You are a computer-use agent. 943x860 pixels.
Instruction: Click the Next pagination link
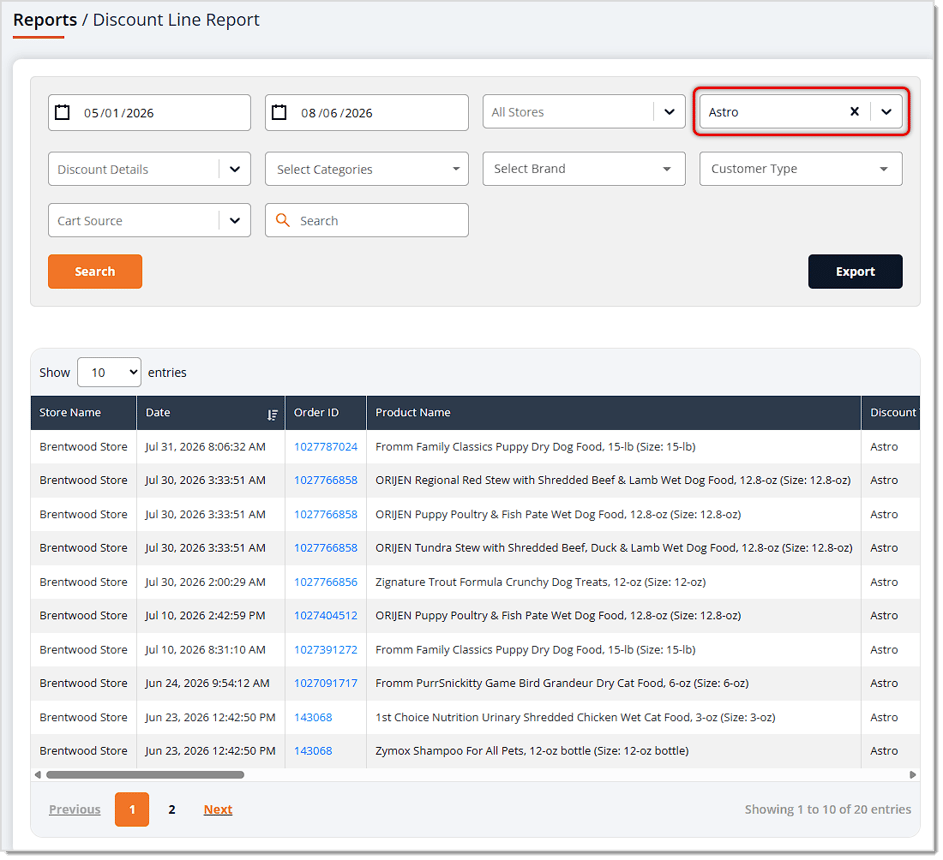click(218, 809)
